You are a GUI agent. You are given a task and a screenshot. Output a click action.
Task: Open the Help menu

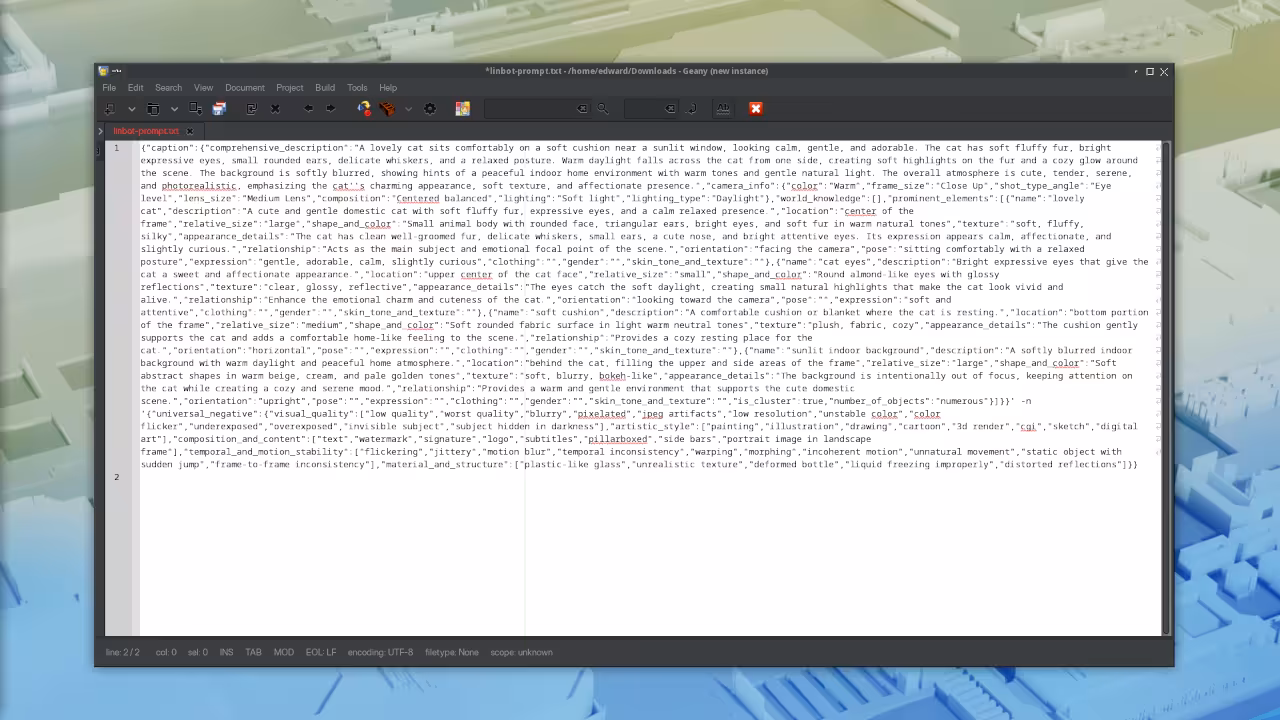388,87
